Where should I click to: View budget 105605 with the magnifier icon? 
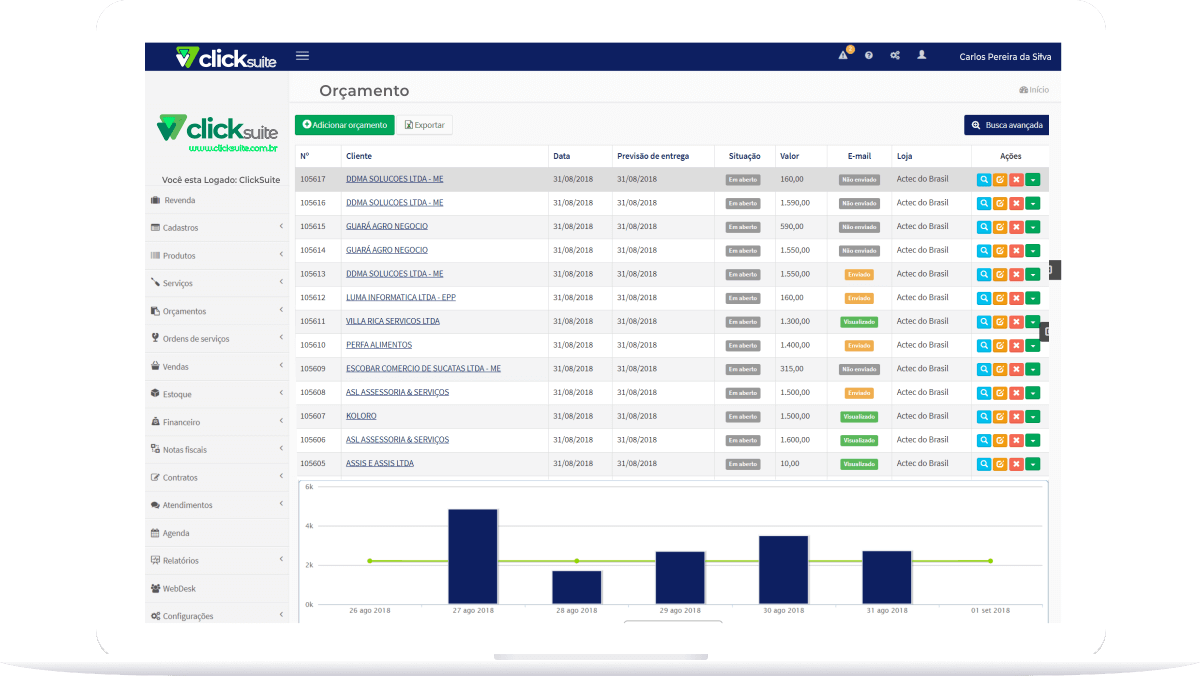click(984, 464)
